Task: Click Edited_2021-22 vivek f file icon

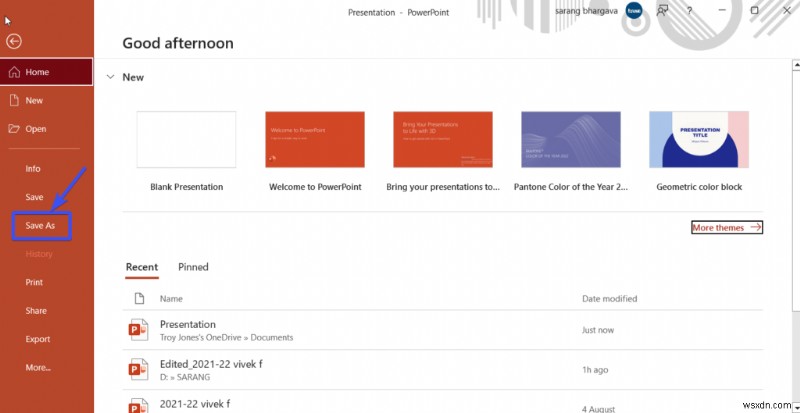Action: (x=138, y=369)
